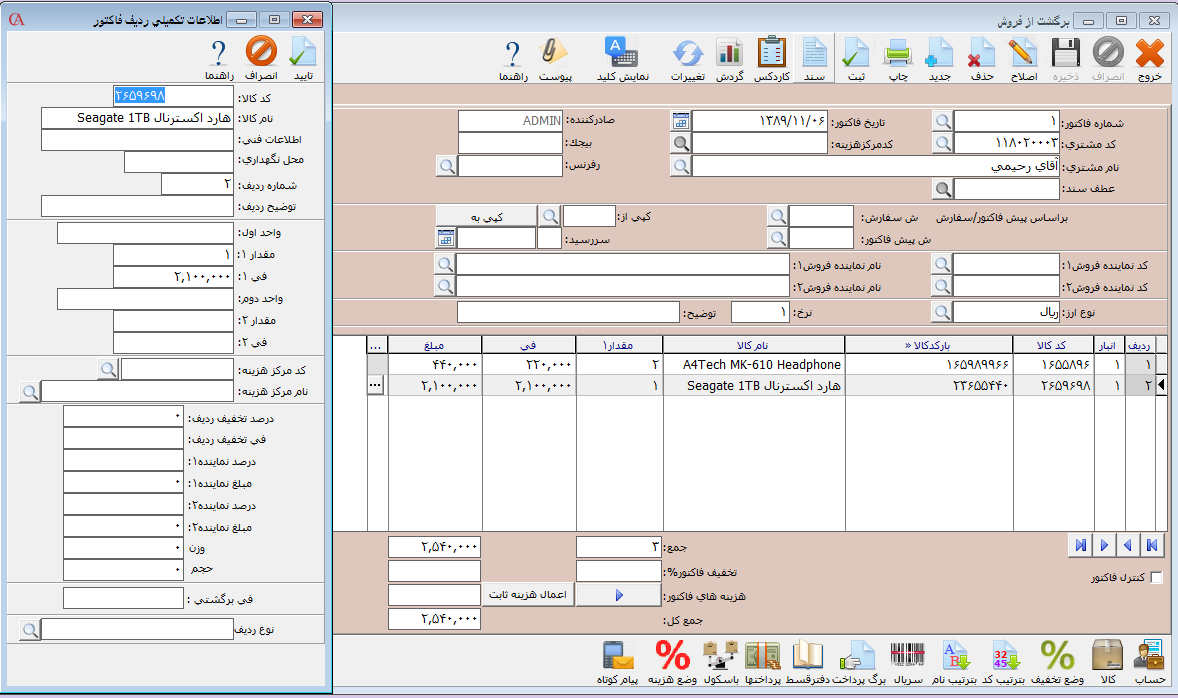Screen dimensions: 1178x698
Task: Open the calendar picker beside invoice date
Action: click(x=681, y=122)
